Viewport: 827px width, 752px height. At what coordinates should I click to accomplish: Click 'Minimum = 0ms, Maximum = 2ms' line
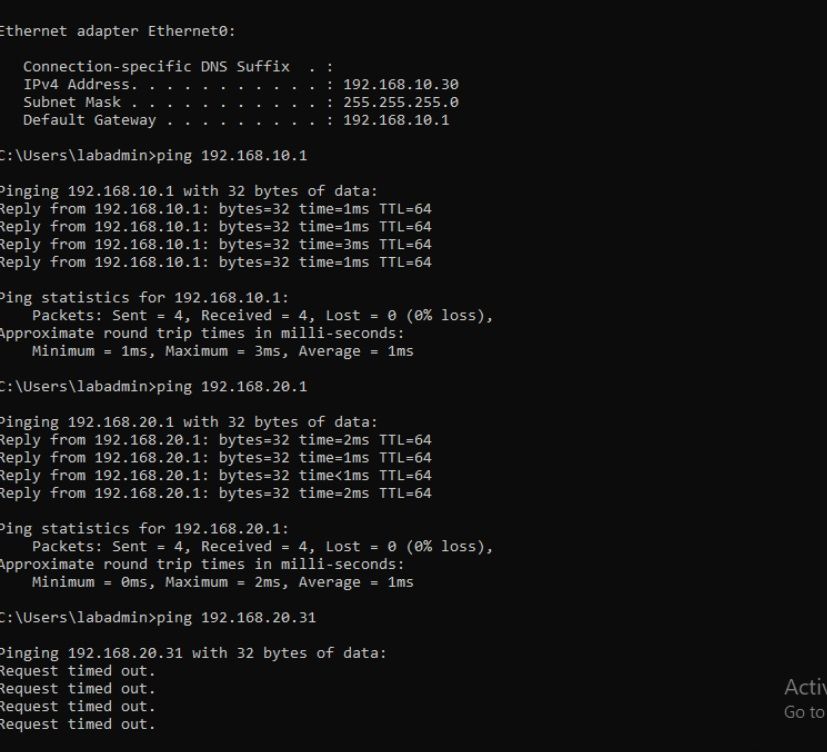coord(222,582)
